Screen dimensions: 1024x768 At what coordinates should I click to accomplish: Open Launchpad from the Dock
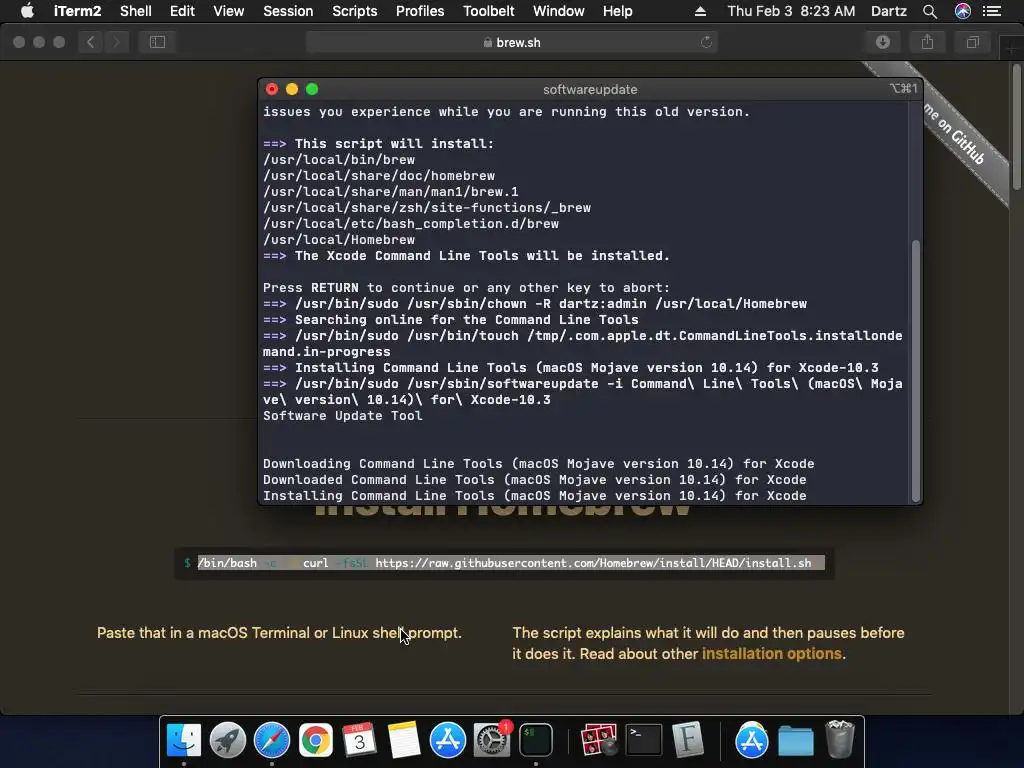click(227, 740)
